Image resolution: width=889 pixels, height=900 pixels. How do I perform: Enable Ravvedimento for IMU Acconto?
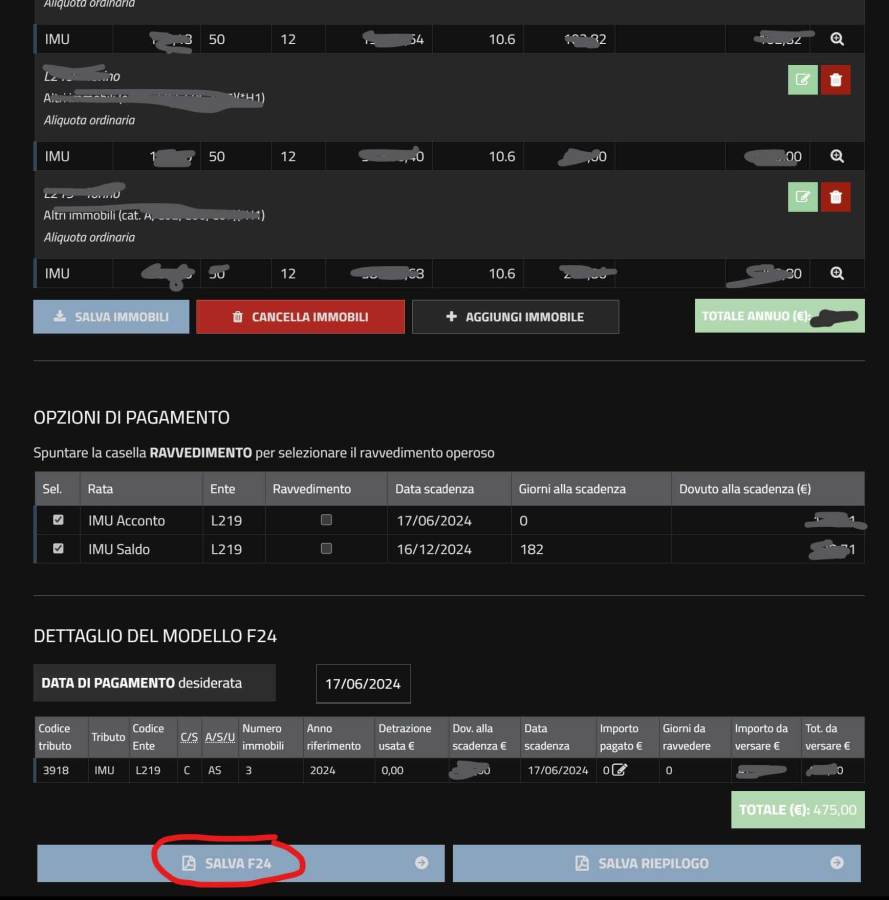326,520
